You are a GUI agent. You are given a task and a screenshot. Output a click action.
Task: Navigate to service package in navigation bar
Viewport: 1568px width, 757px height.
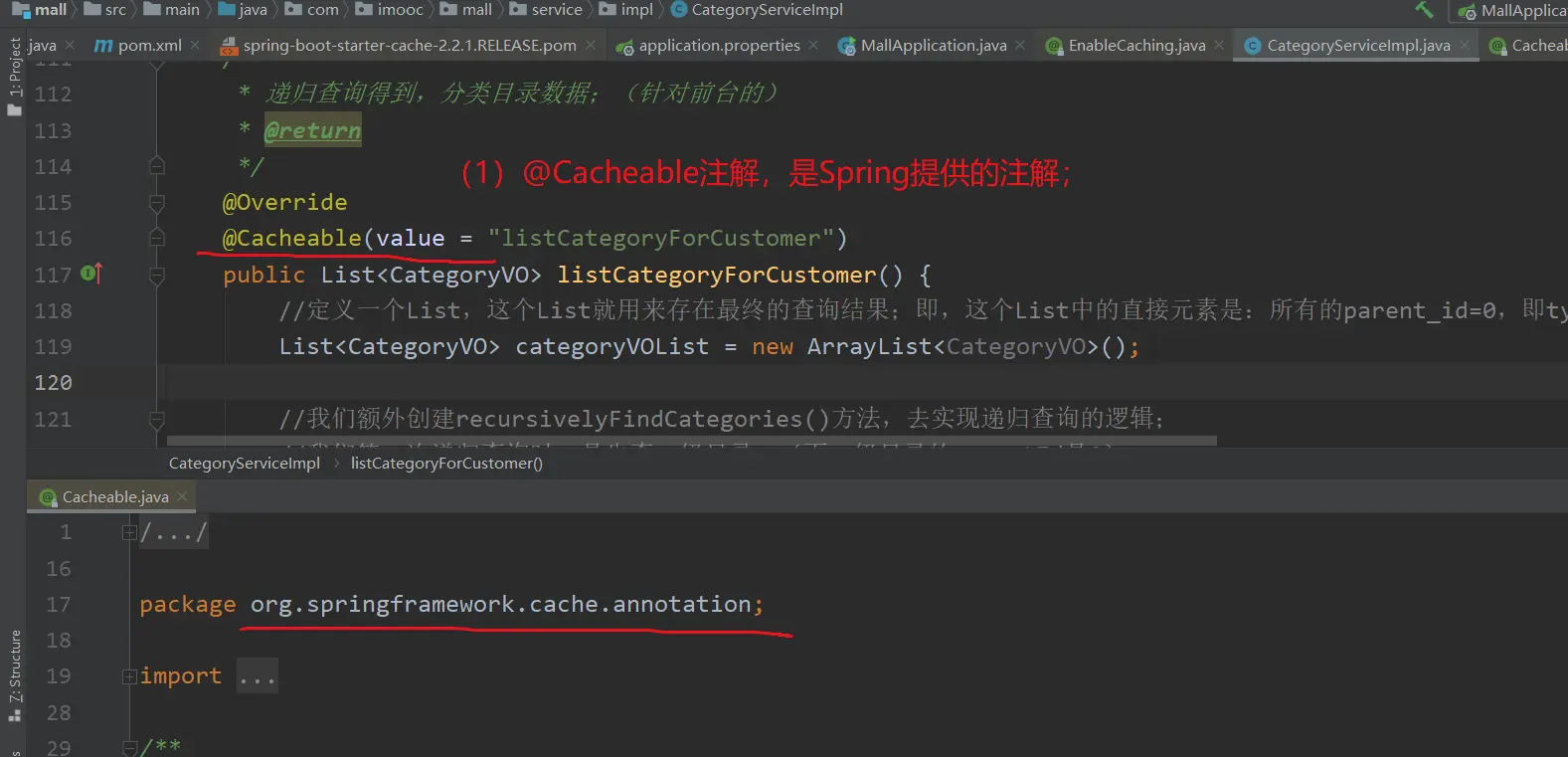547,10
